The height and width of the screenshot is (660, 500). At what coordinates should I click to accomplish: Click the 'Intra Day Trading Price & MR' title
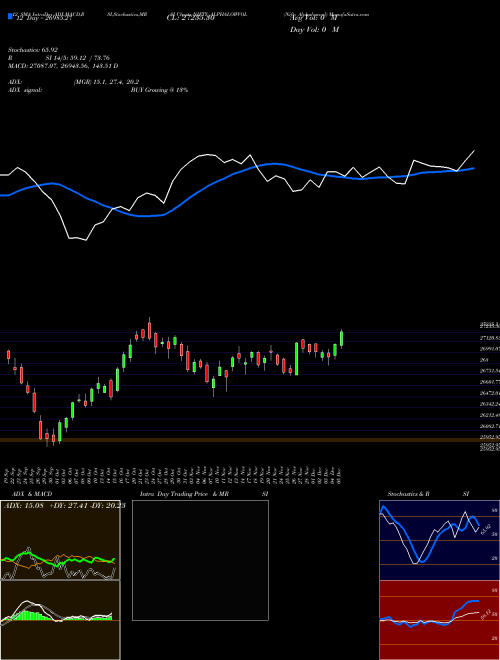tap(184, 494)
